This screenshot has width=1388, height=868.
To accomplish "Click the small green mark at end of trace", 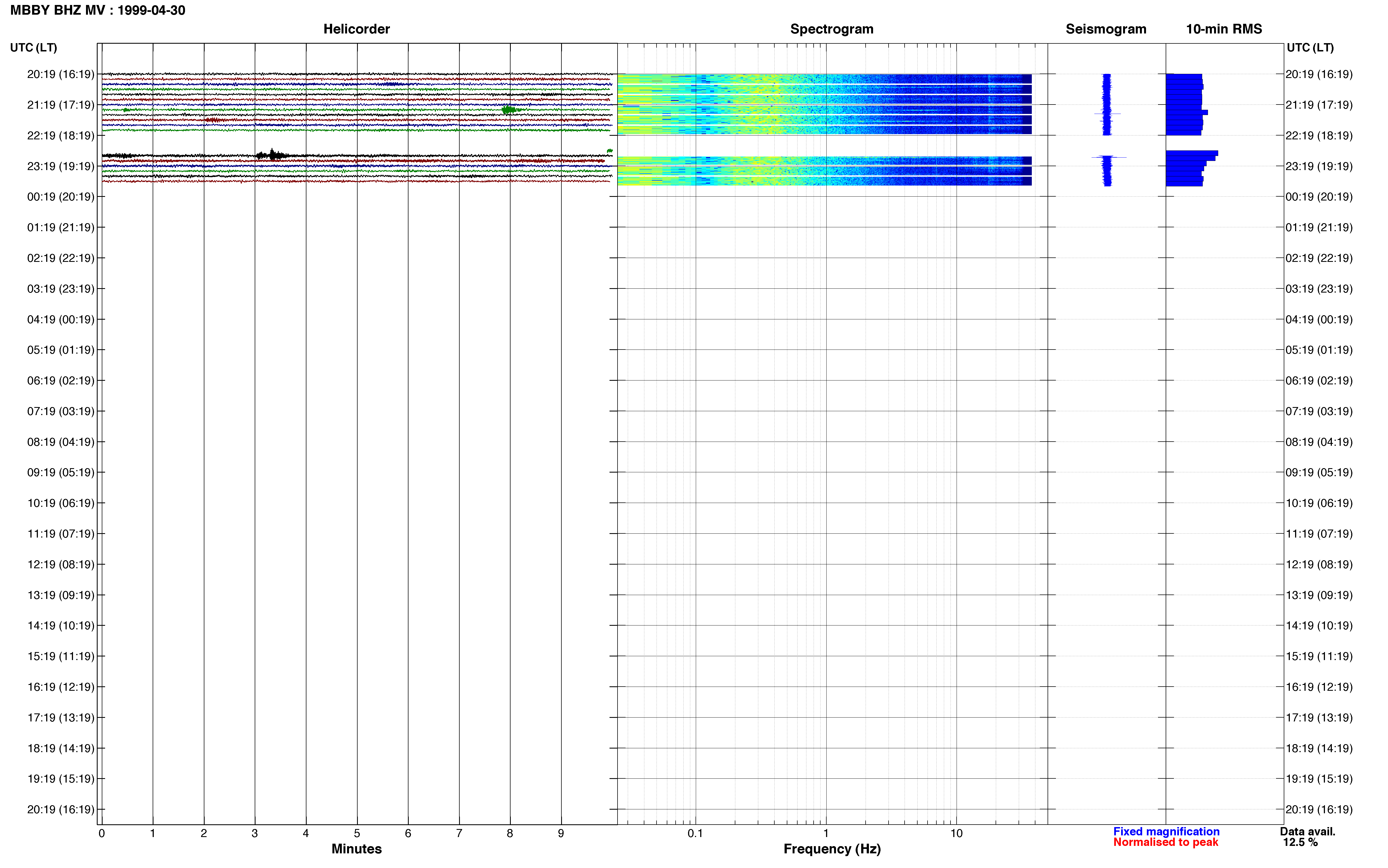I will [x=610, y=151].
